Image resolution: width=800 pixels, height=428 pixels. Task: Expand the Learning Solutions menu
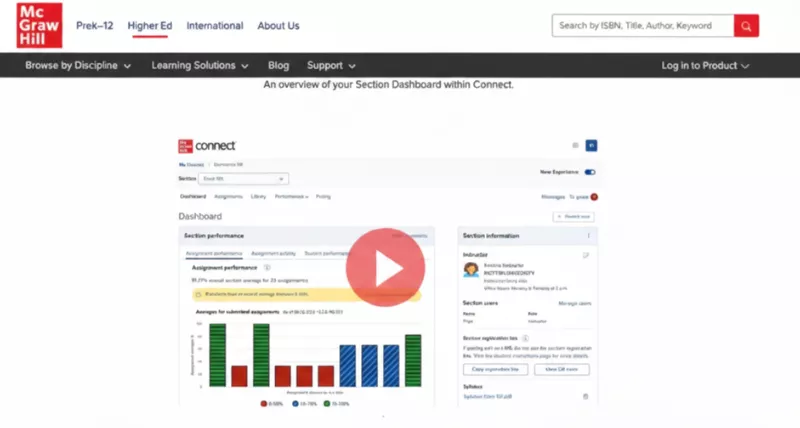[200, 65]
